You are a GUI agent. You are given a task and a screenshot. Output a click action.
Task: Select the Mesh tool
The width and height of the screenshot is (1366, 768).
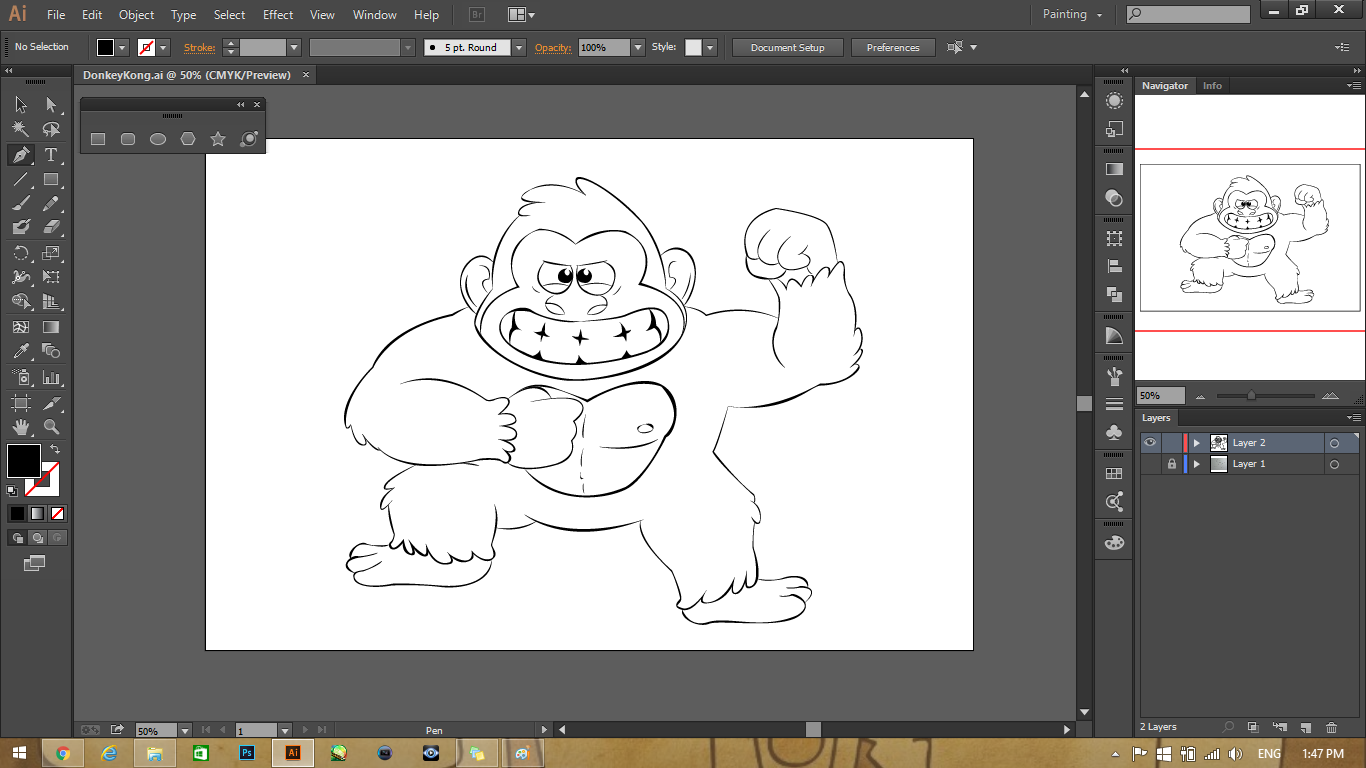[20, 327]
